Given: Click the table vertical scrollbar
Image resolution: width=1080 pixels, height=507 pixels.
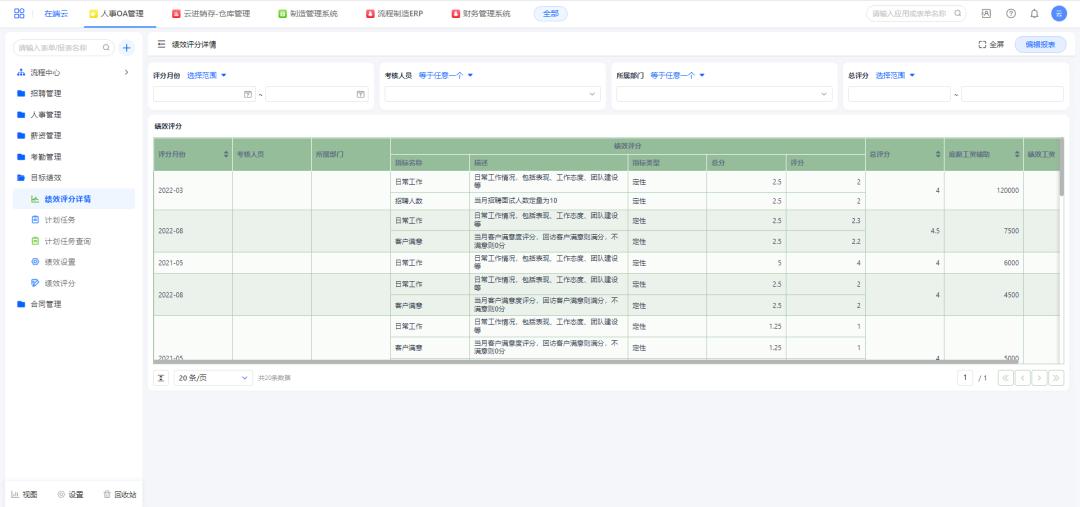Looking at the screenshot, I should pyautogui.click(x=1063, y=165).
